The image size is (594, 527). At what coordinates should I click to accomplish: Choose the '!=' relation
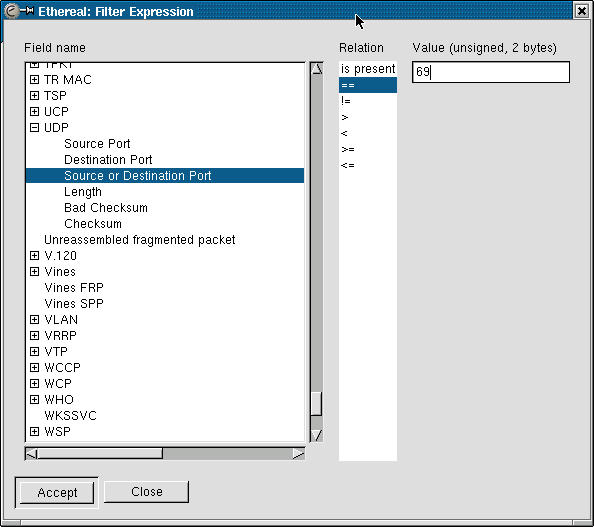(x=368, y=101)
